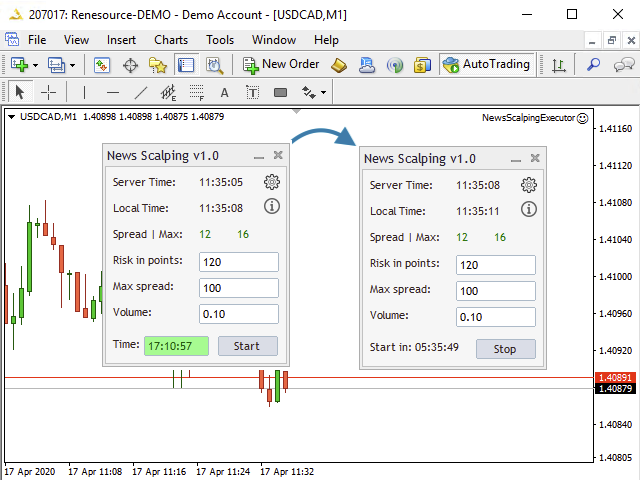Click the chart shift bars icon
640x480 pixels.
[559, 65]
